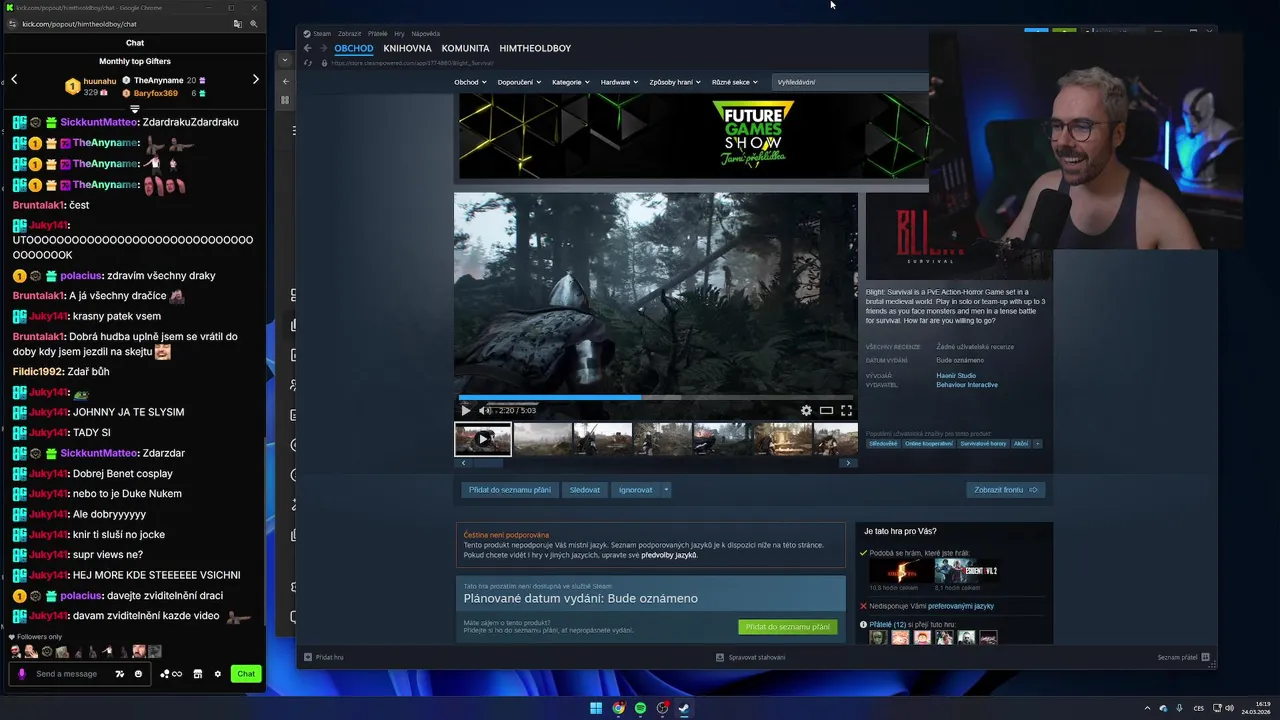
Task: Open the Zobrazit menu
Action: [349, 34]
